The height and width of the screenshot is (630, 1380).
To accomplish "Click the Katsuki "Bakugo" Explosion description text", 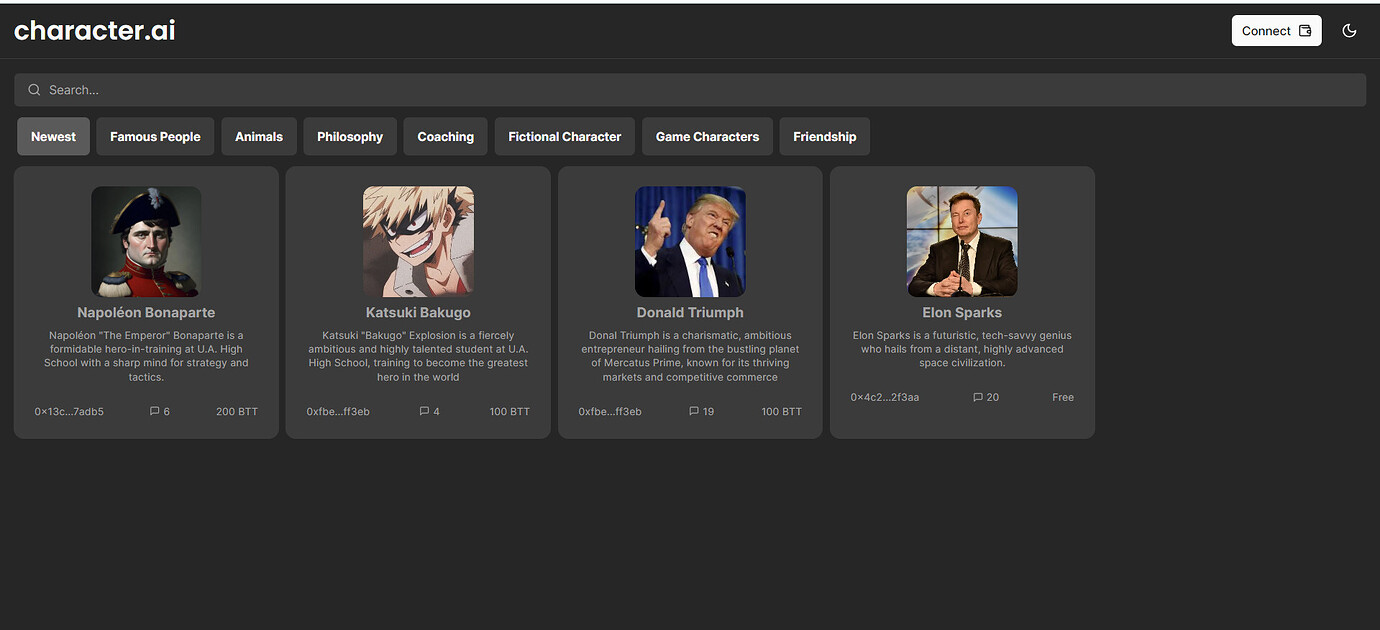I will coord(418,356).
